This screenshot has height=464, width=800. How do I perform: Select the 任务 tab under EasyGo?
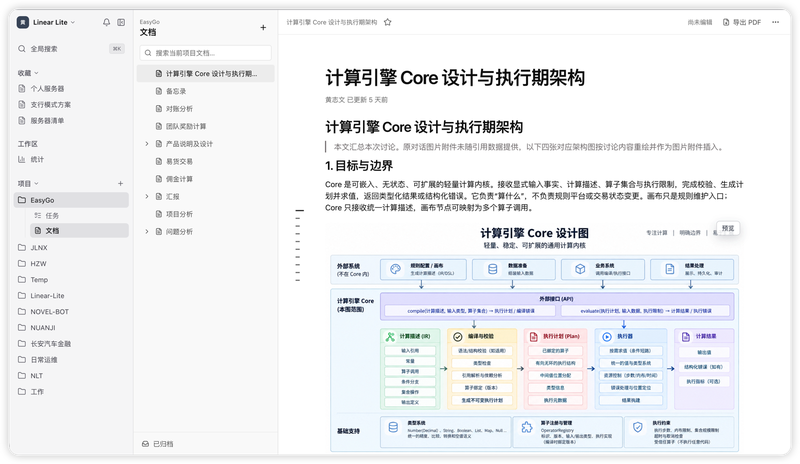coord(47,215)
